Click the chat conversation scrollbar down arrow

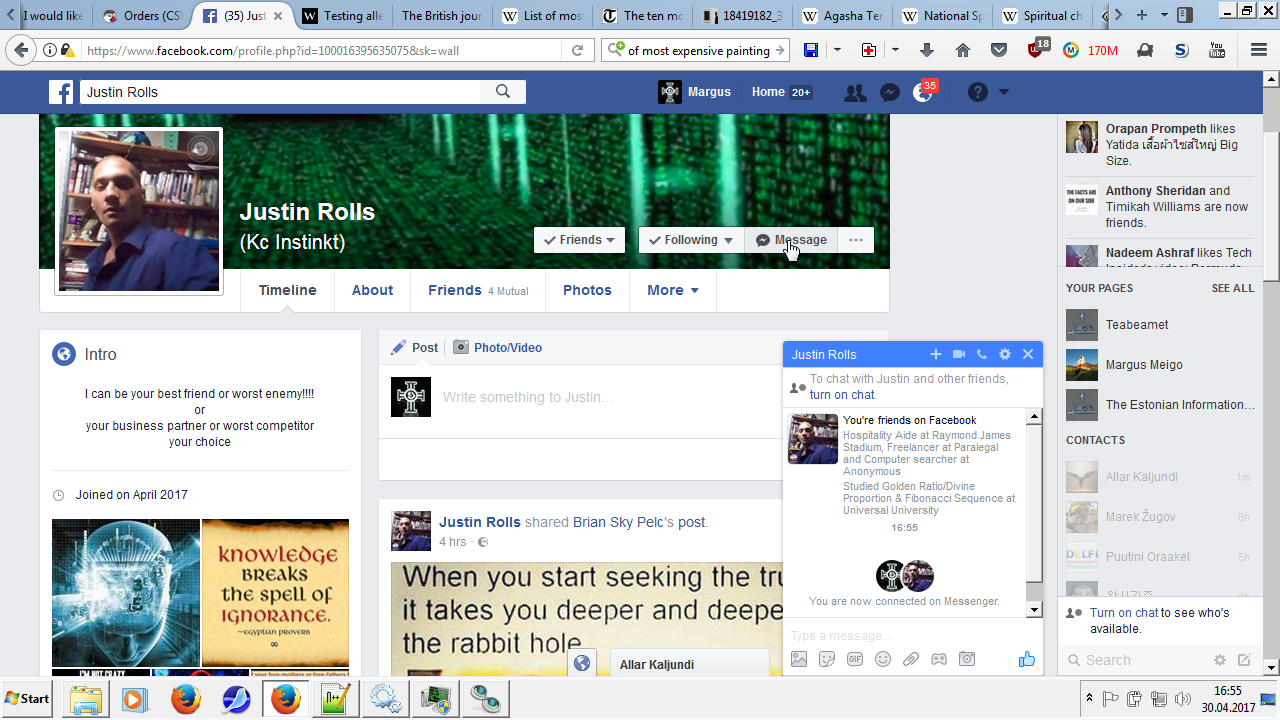click(1034, 609)
